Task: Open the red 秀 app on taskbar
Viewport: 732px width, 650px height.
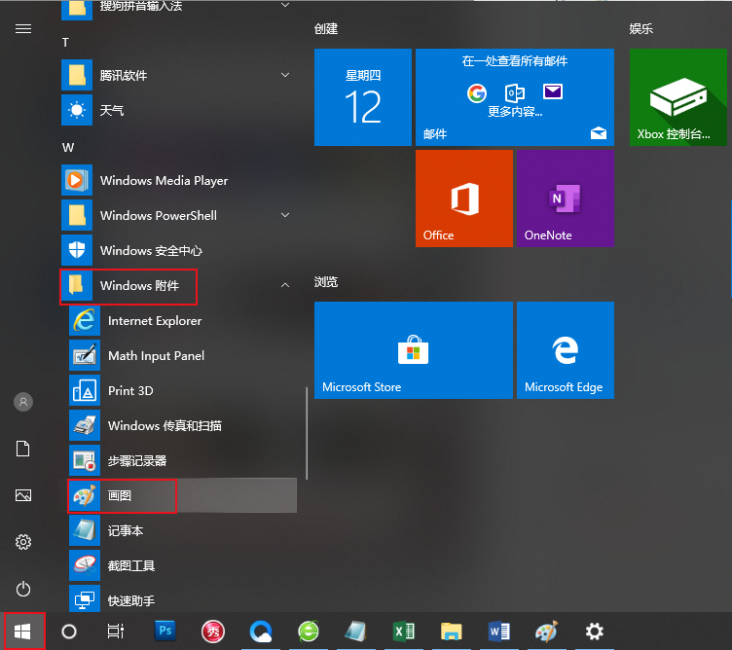Action: point(213,632)
